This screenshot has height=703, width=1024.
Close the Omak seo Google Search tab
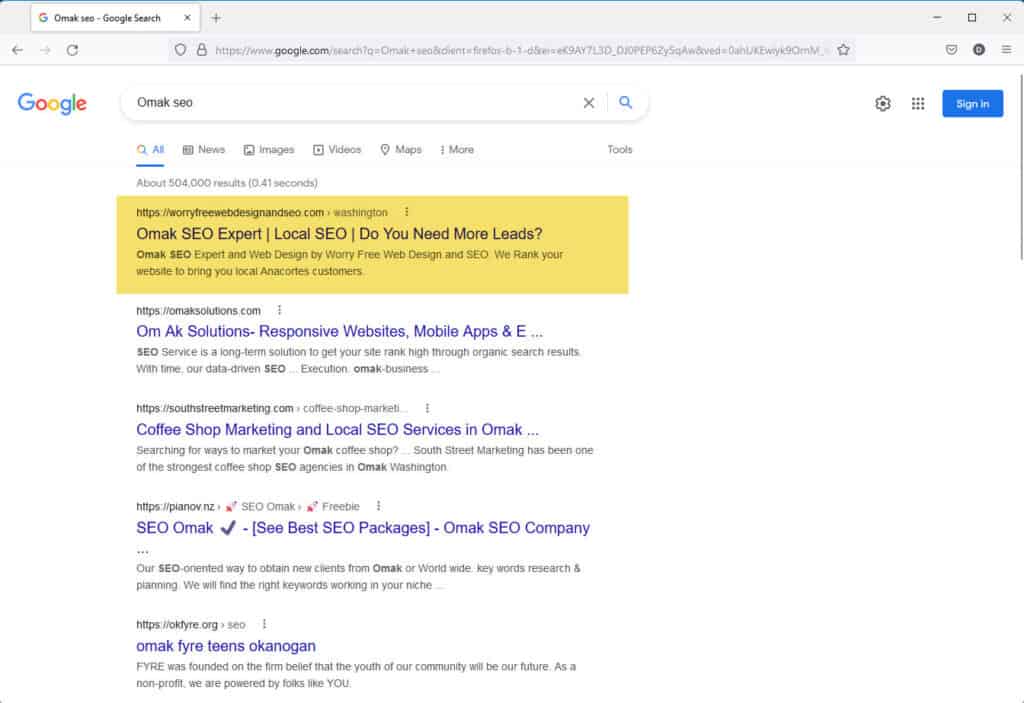187,18
